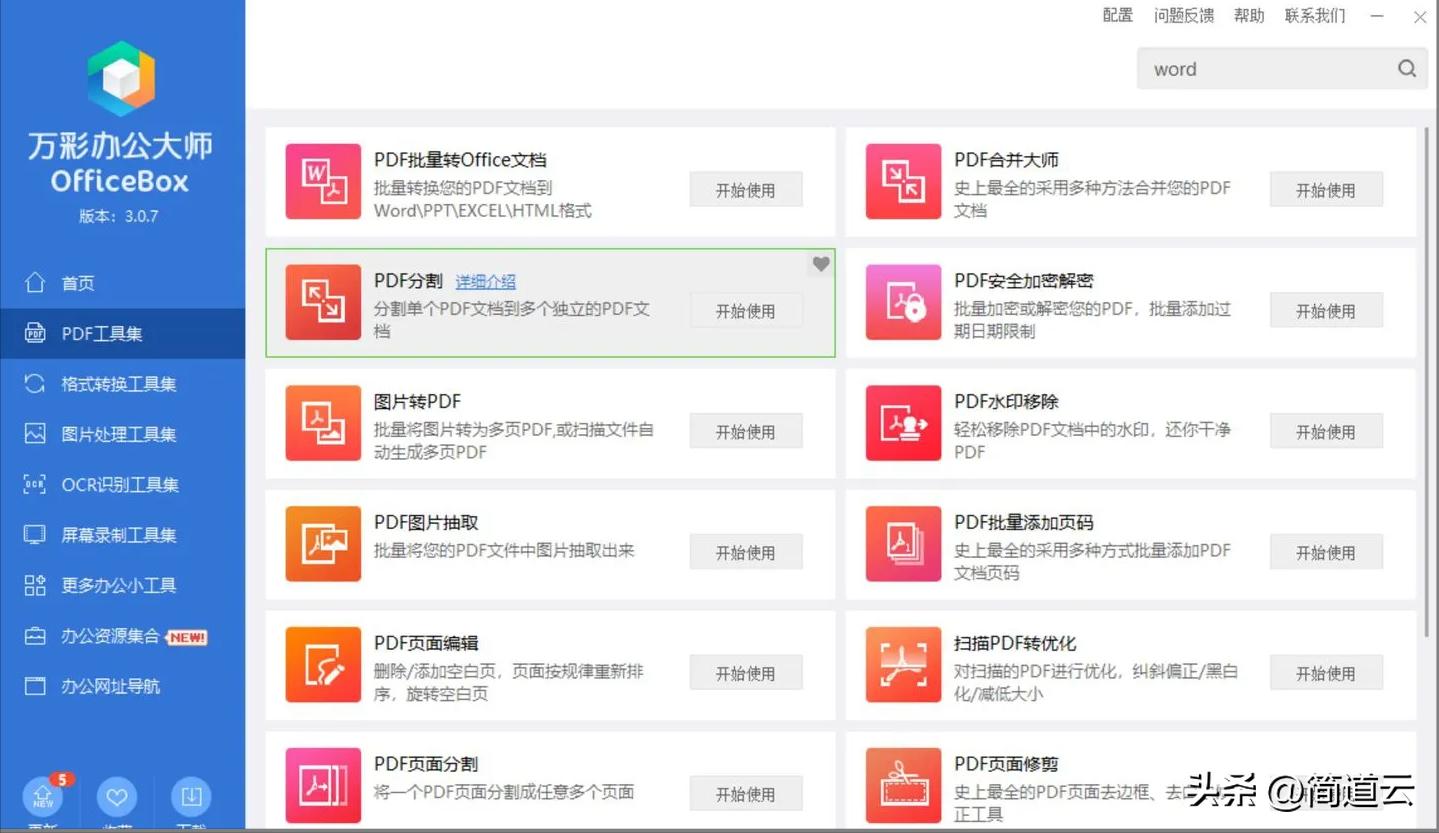The image size is (1439, 833).
Task: Click the 更新 icon showing badge 5
Action: [43, 798]
